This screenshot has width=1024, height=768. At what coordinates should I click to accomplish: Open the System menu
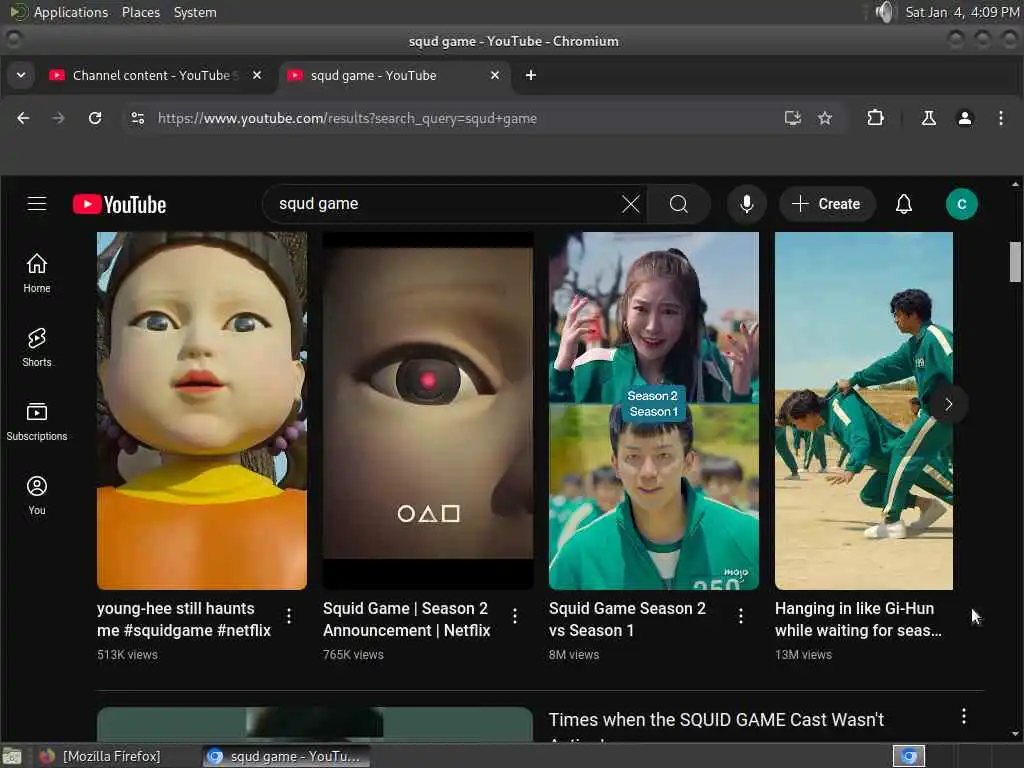[195, 12]
